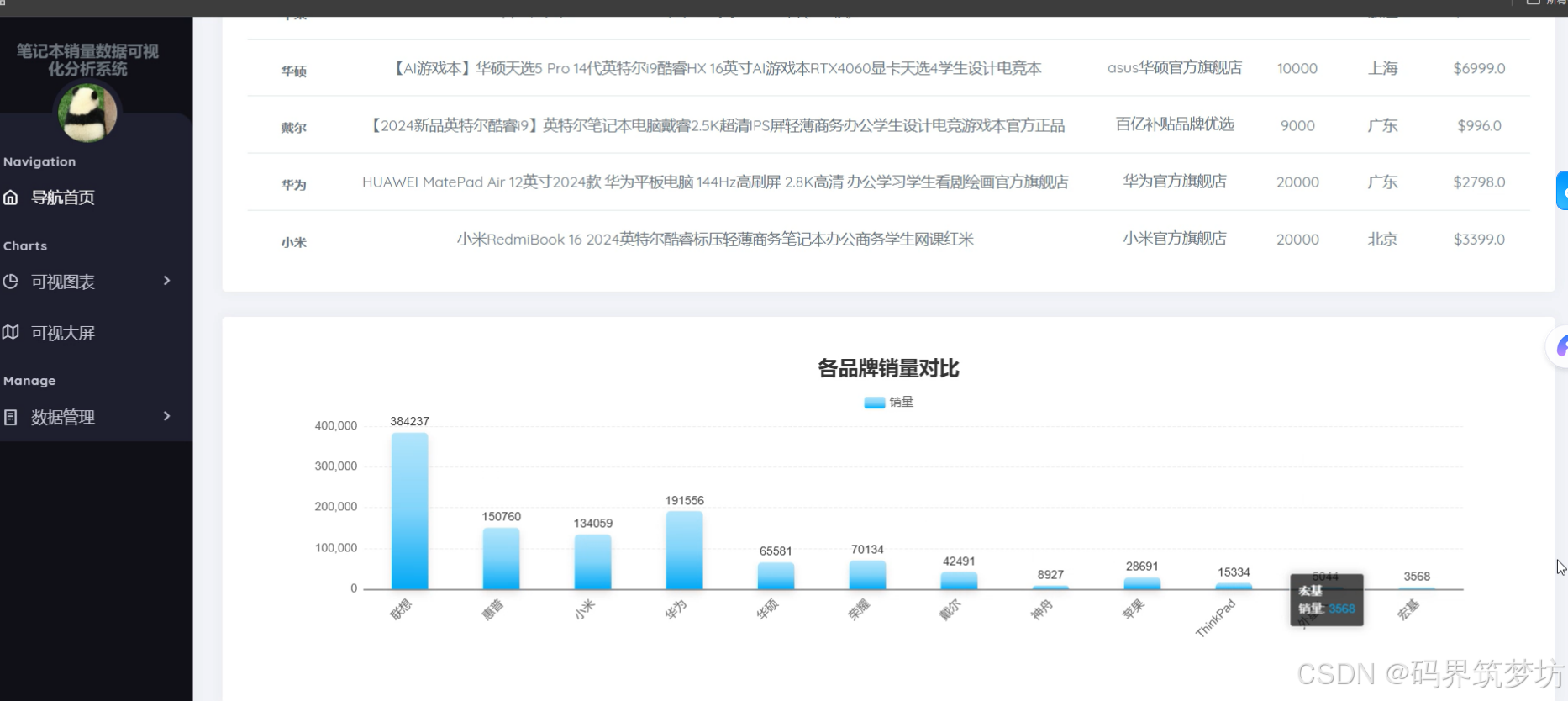Click the sales value 9000
This screenshot has width=1568, height=701.
tap(1297, 125)
